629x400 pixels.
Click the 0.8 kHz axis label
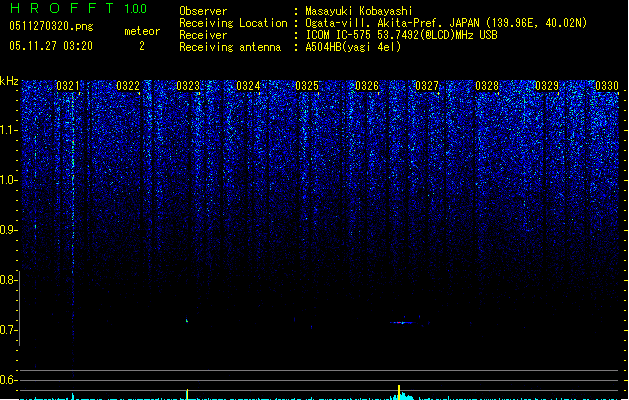click(9, 280)
